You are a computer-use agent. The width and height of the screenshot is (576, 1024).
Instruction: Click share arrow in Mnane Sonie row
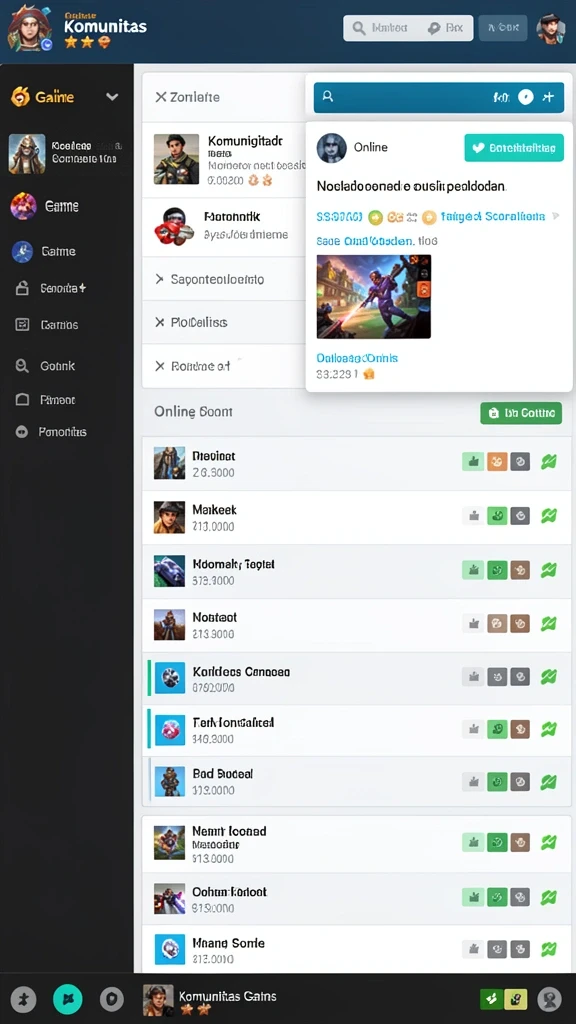[549, 949]
